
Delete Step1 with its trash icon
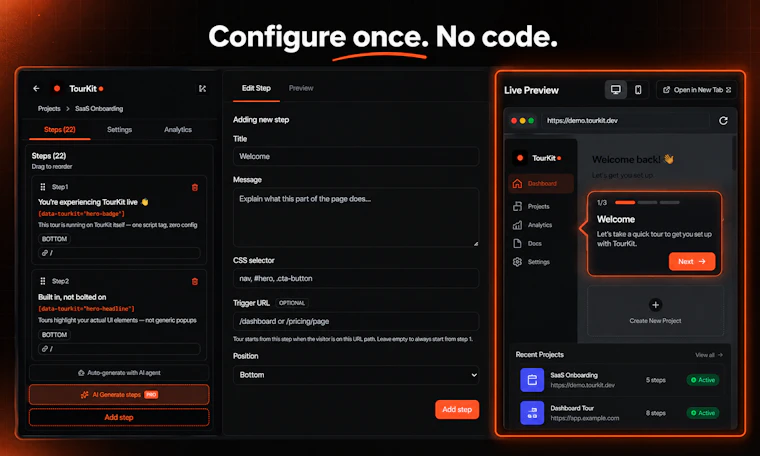tap(195, 187)
